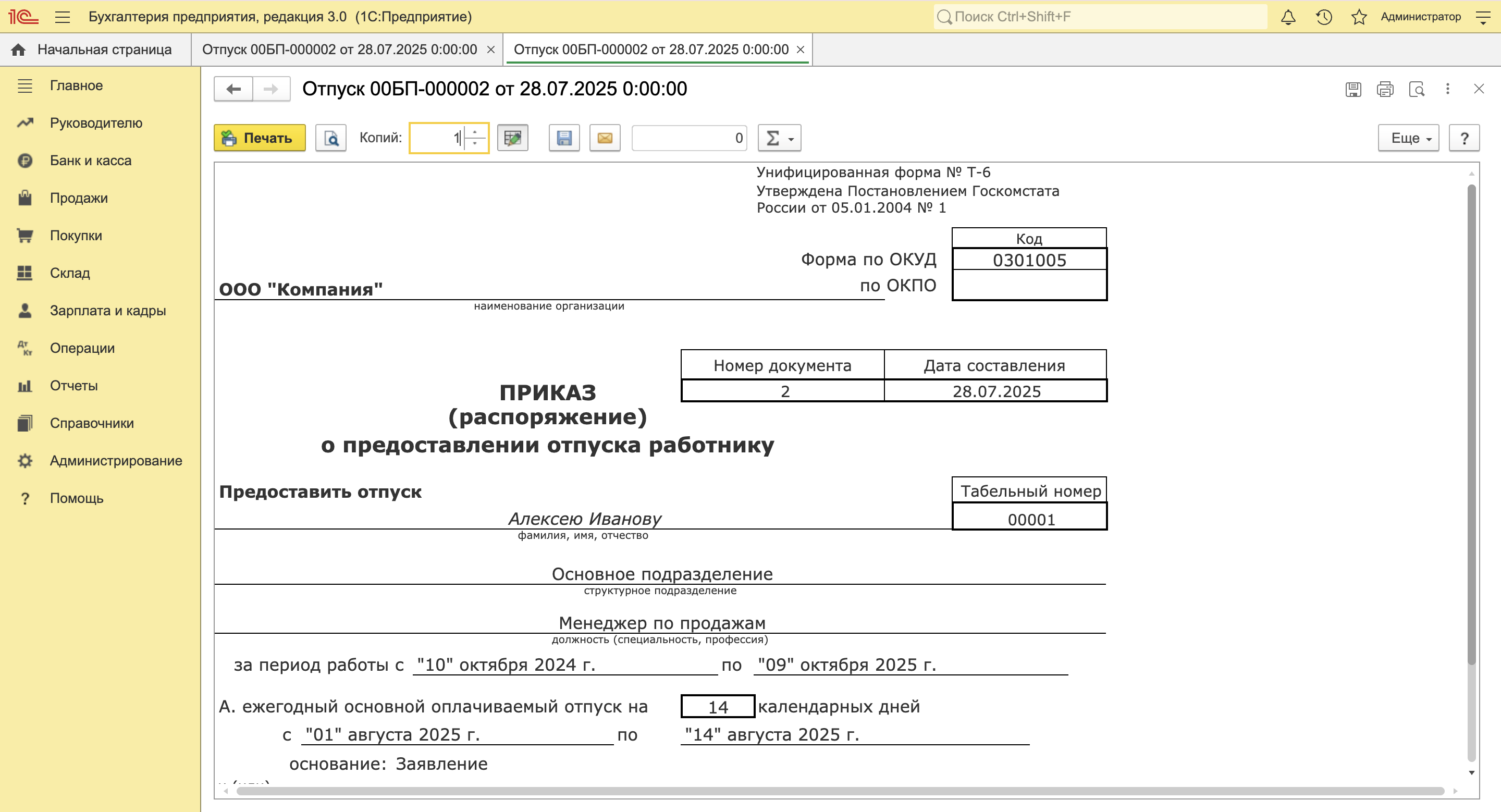Select the employee name Алексею Иванову
Image resolution: width=1501 pixels, height=812 pixels.
pyautogui.click(x=584, y=519)
